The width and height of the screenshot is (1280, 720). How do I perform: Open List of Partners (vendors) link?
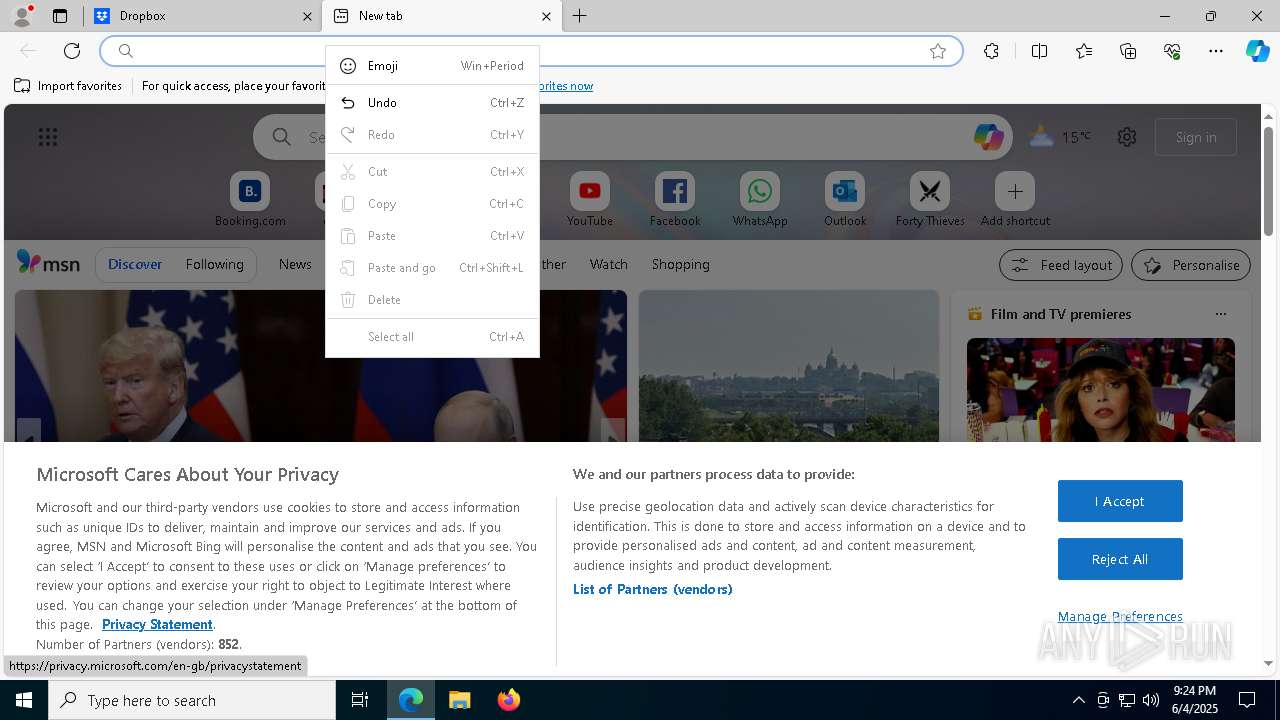tap(653, 589)
